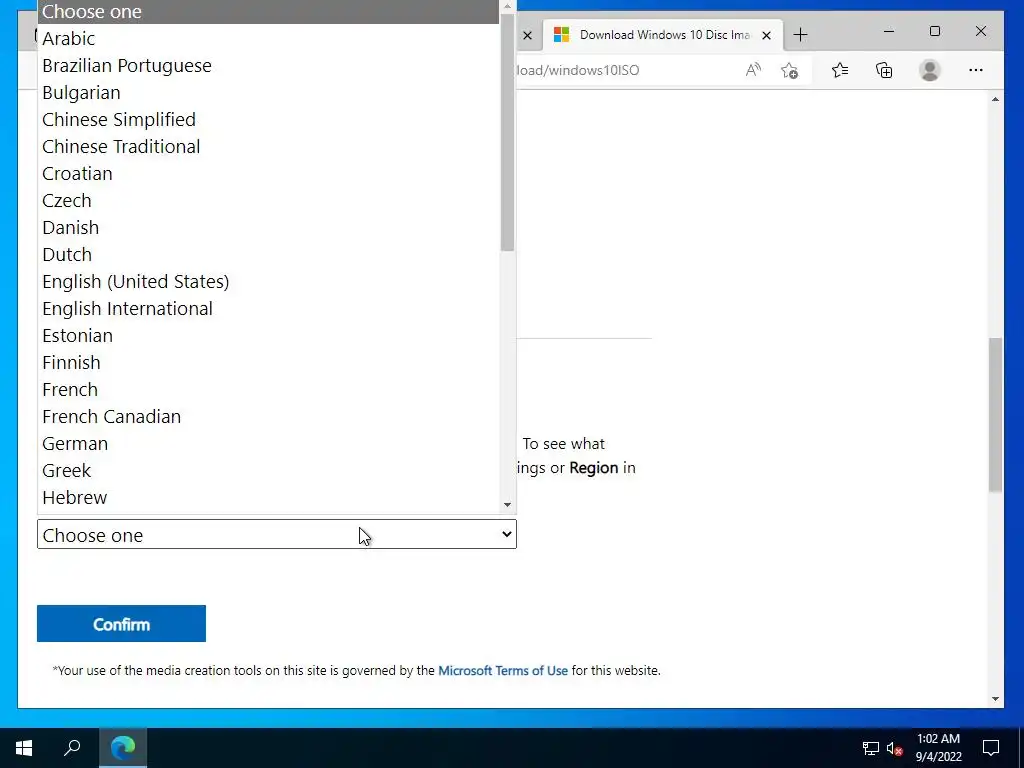This screenshot has height=768, width=1024.
Task: Choose Bulgarian in the dropdown list
Action: point(268,93)
